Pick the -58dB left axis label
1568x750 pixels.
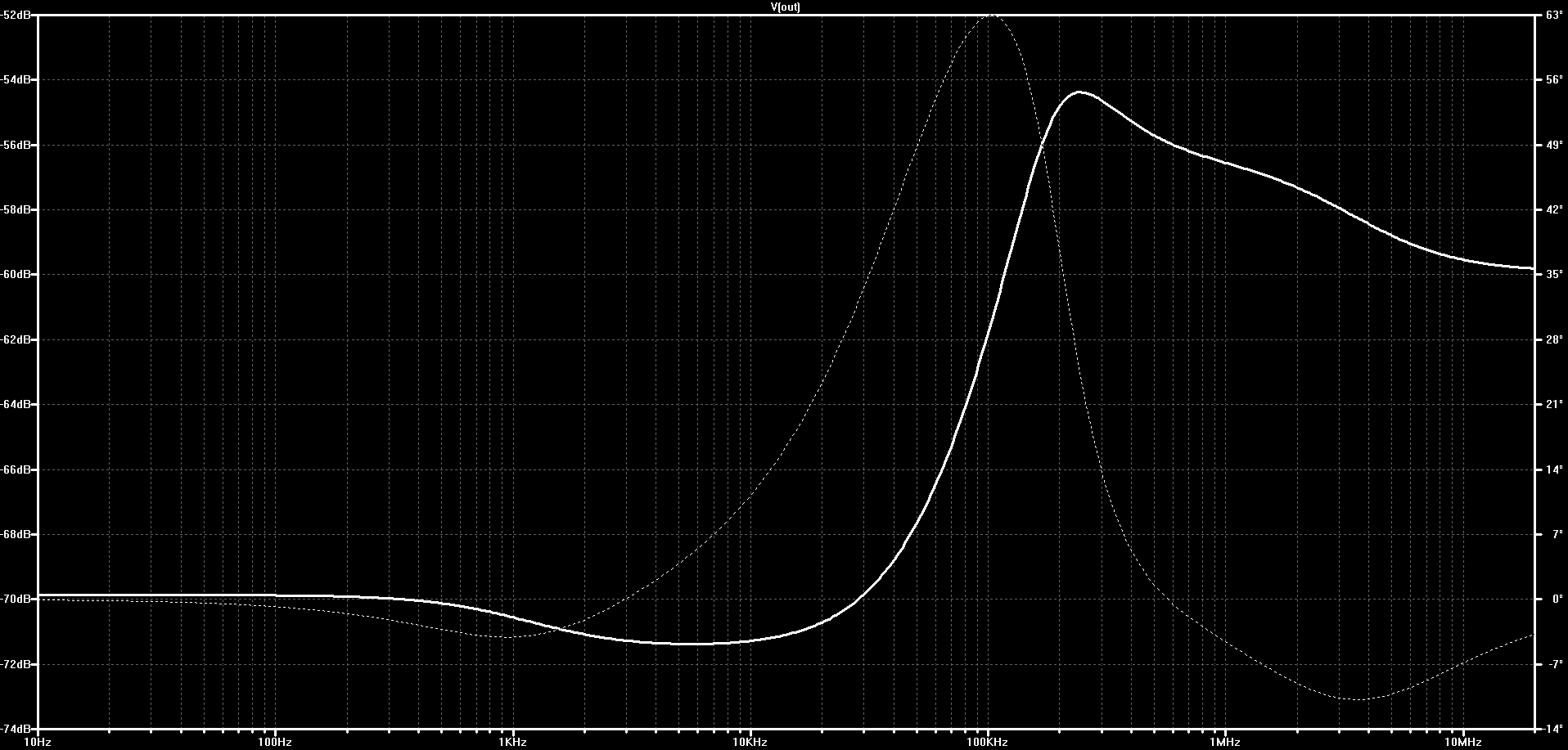coord(16,209)
